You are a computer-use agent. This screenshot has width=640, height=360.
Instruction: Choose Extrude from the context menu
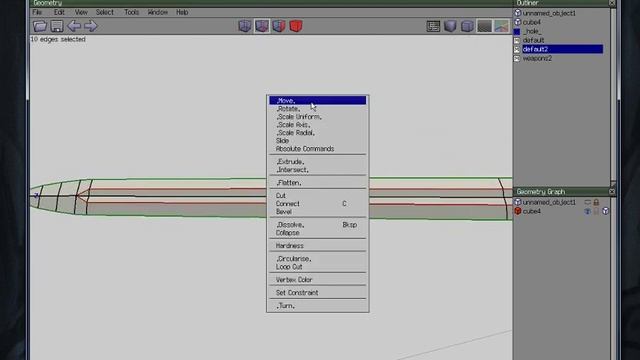(x=318, y=162)
